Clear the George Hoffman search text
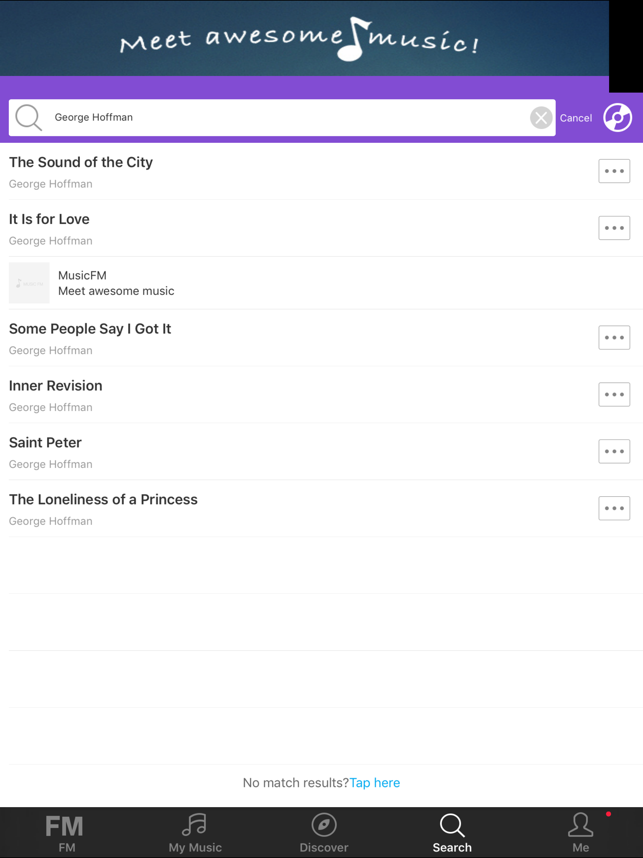Screen dimensions: 643x858 (541, 118)
